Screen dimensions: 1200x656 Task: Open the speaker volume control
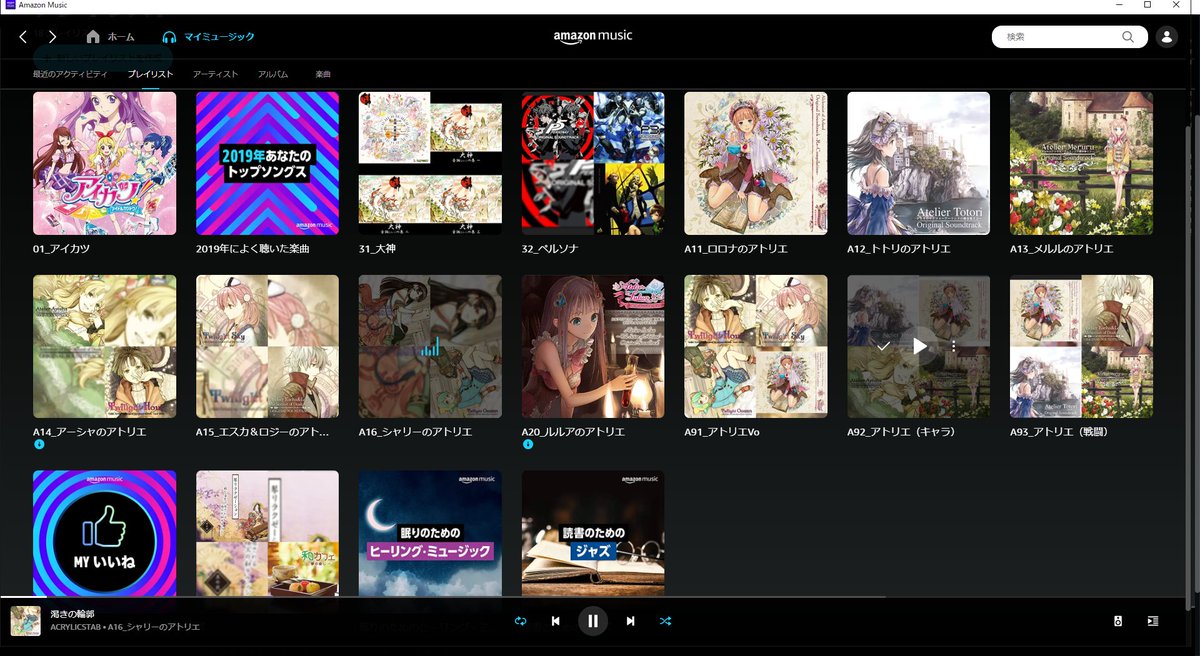pyautogui.click(x=1117, y=621)
